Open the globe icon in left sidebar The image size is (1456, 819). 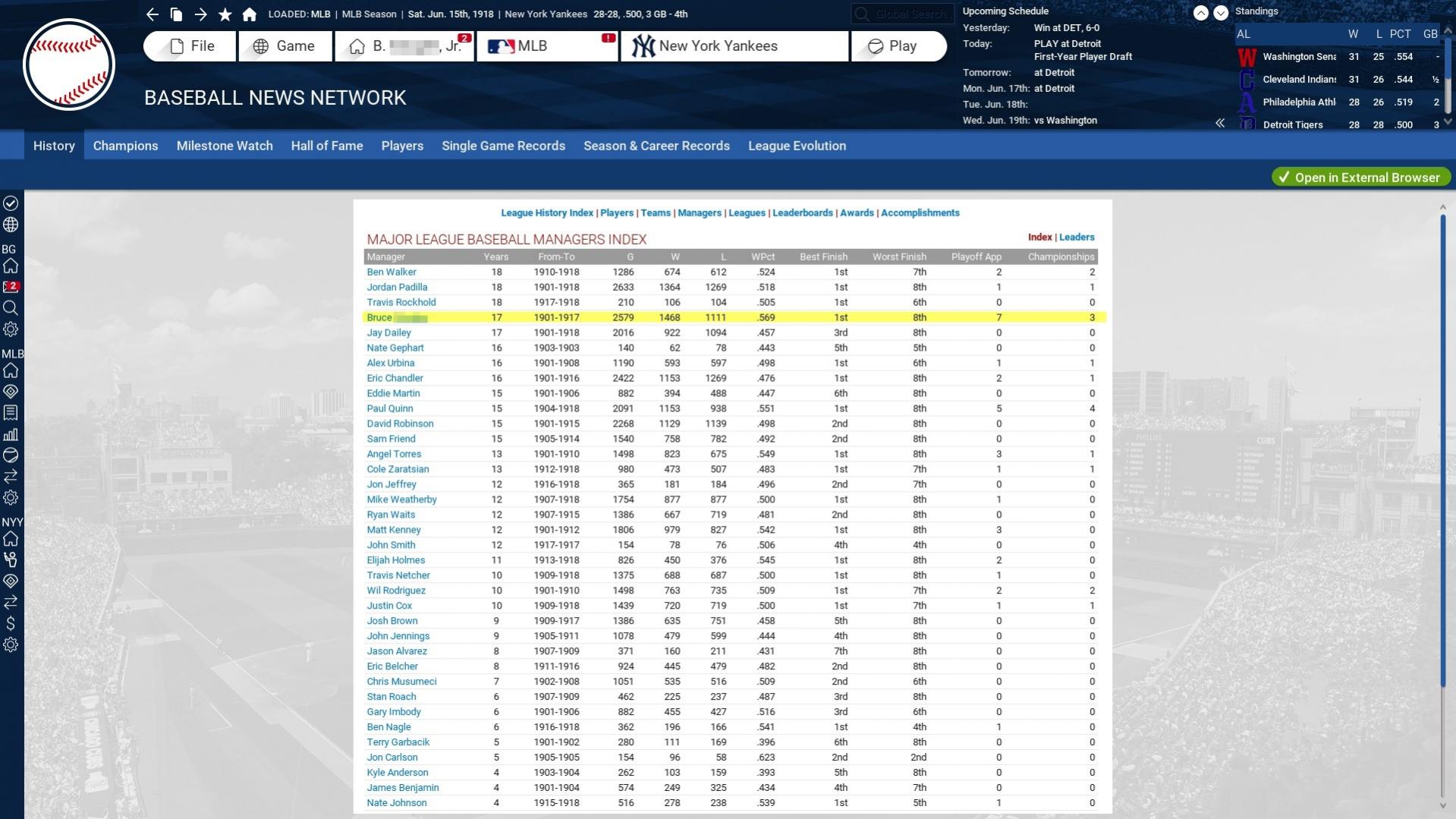pyautogui.click(x=11, y=225)
